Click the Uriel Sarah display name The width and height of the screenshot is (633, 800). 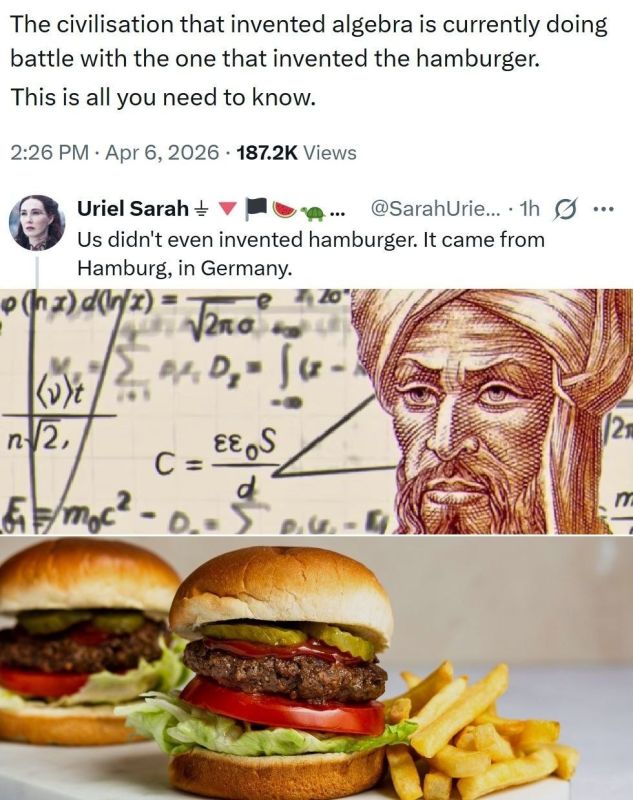click(133, 208)
